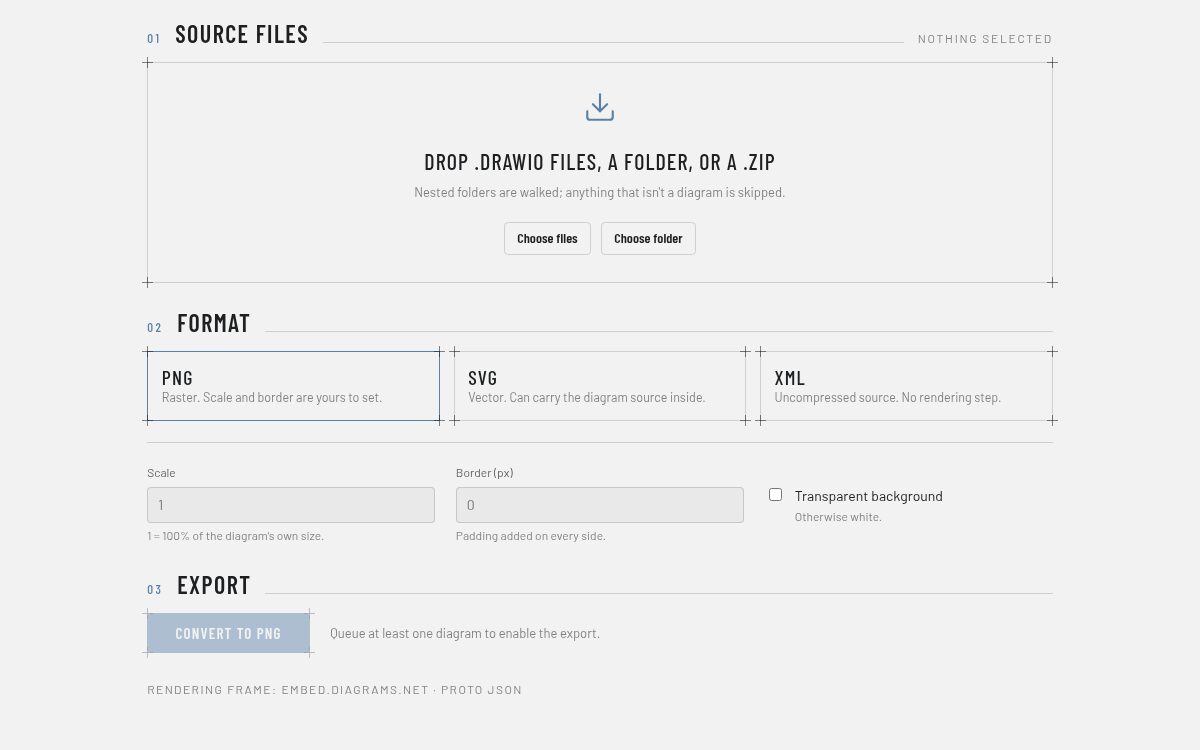This screenshot has height=750, width=1200.
Task: Enable the Transparent background checkbox
Action: pos(775,495)
